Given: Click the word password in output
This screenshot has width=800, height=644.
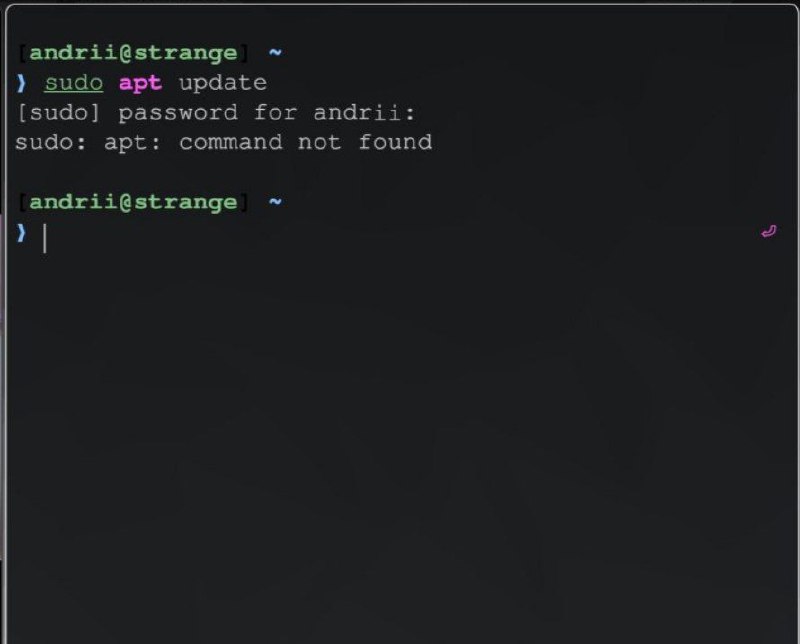Looking at the screenshot, I should pos(178,114).
